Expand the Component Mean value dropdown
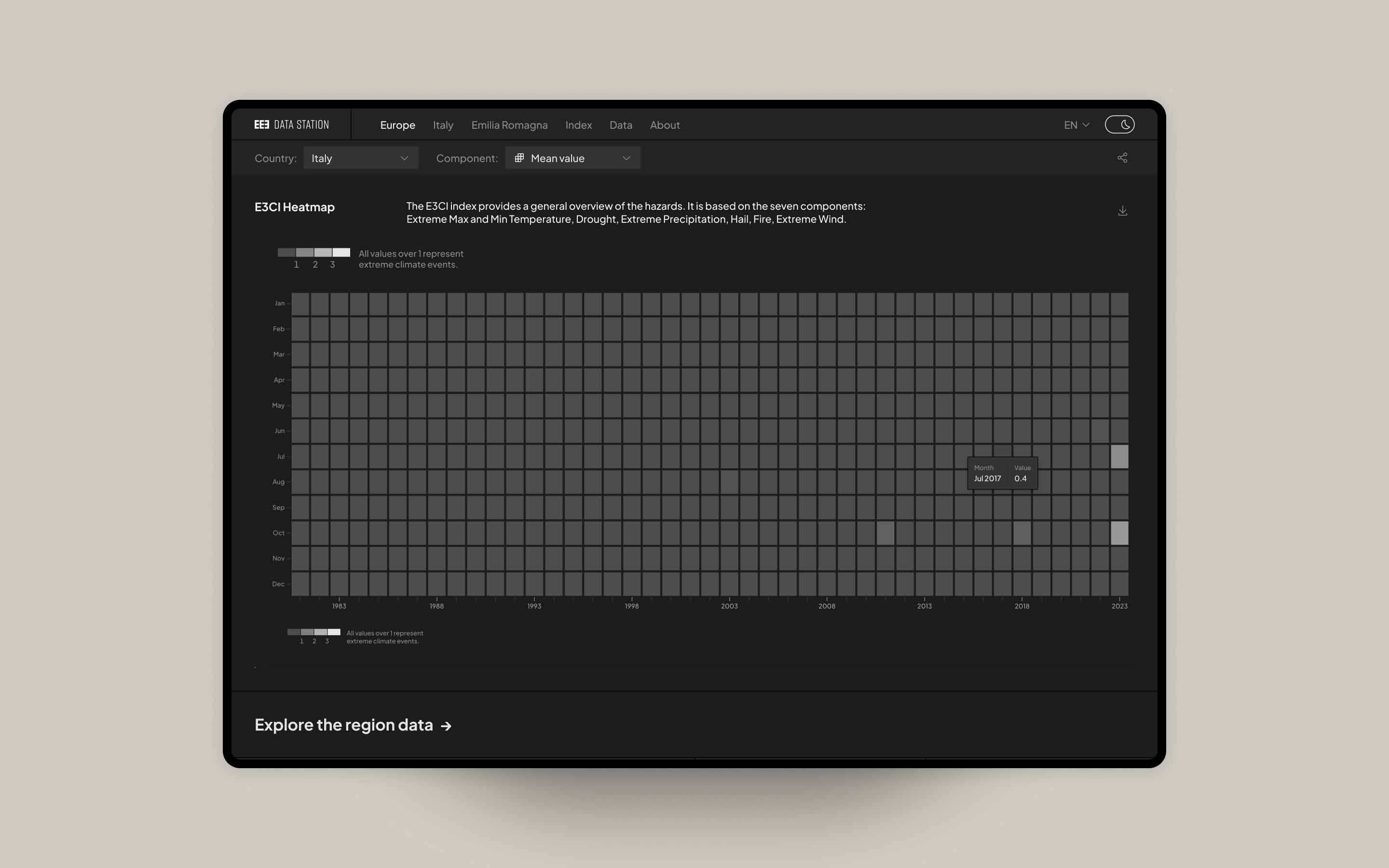The height and width of the screenshot is (868, 1389). [x=573, y=158]
